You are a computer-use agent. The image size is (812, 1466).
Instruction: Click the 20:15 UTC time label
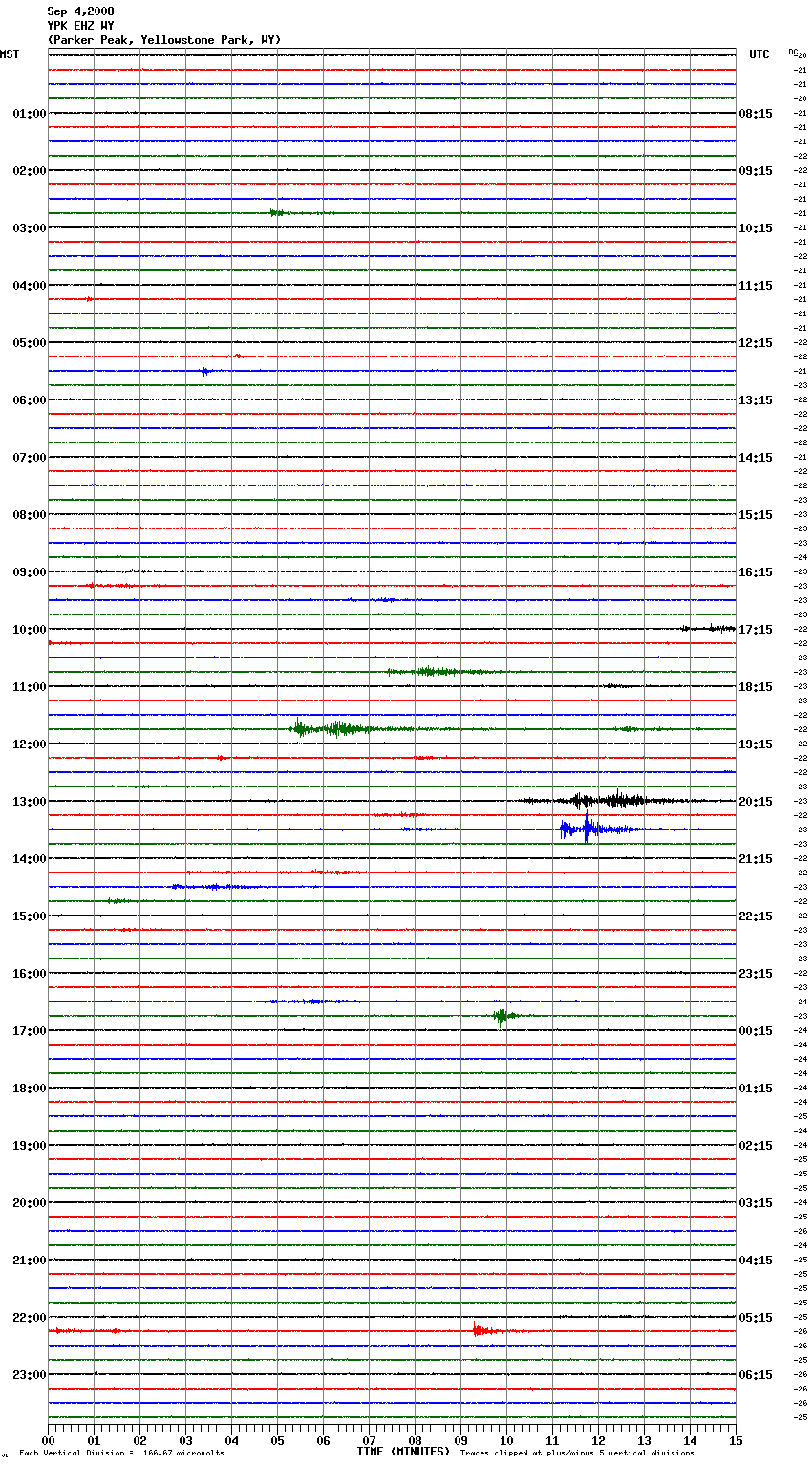(756, 802)
